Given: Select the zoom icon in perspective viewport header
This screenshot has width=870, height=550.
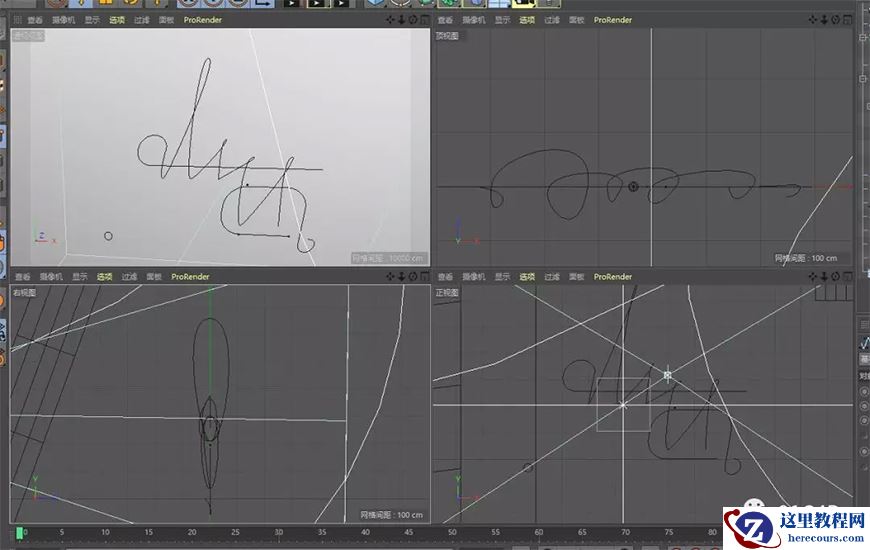Looking at the screenshot, I should 401,19.
